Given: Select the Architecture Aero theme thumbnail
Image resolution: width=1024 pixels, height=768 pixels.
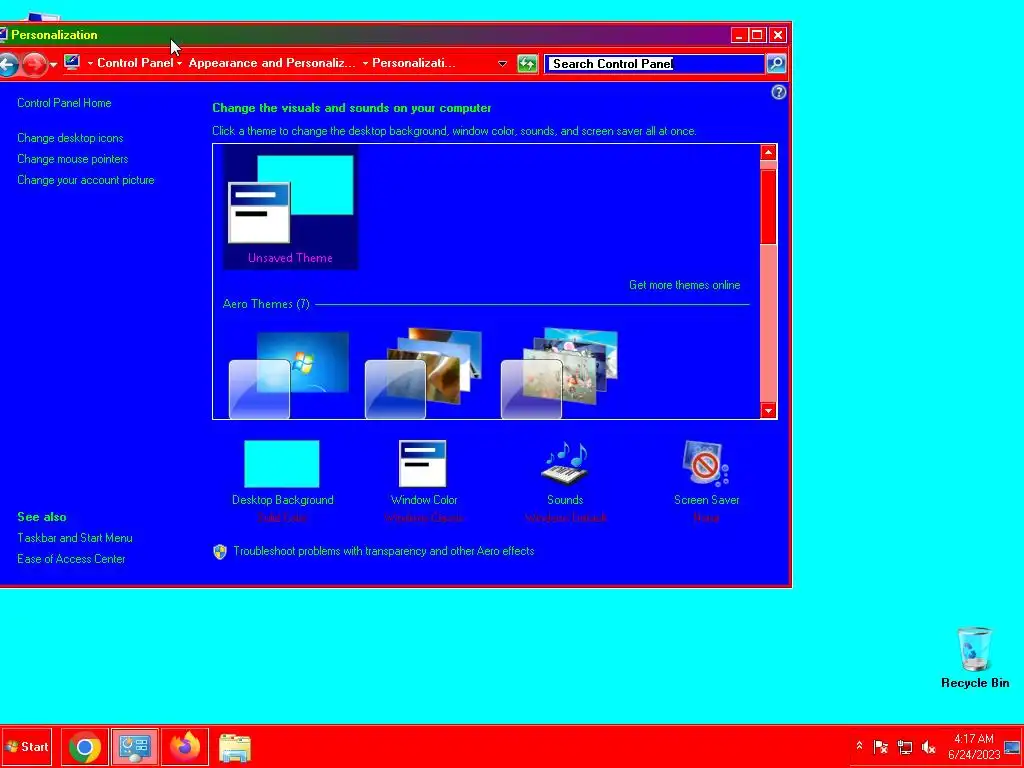Looking at the screenshot, I should pyautogui.click(x=423, y=374).
